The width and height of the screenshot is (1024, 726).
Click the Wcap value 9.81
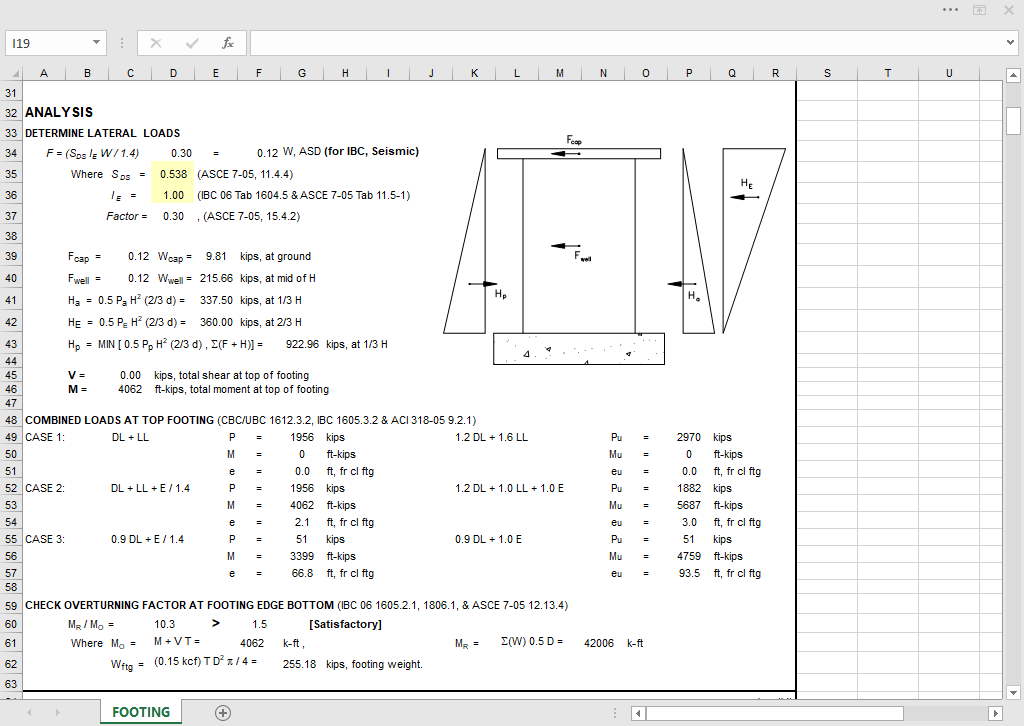coord(216,257)
